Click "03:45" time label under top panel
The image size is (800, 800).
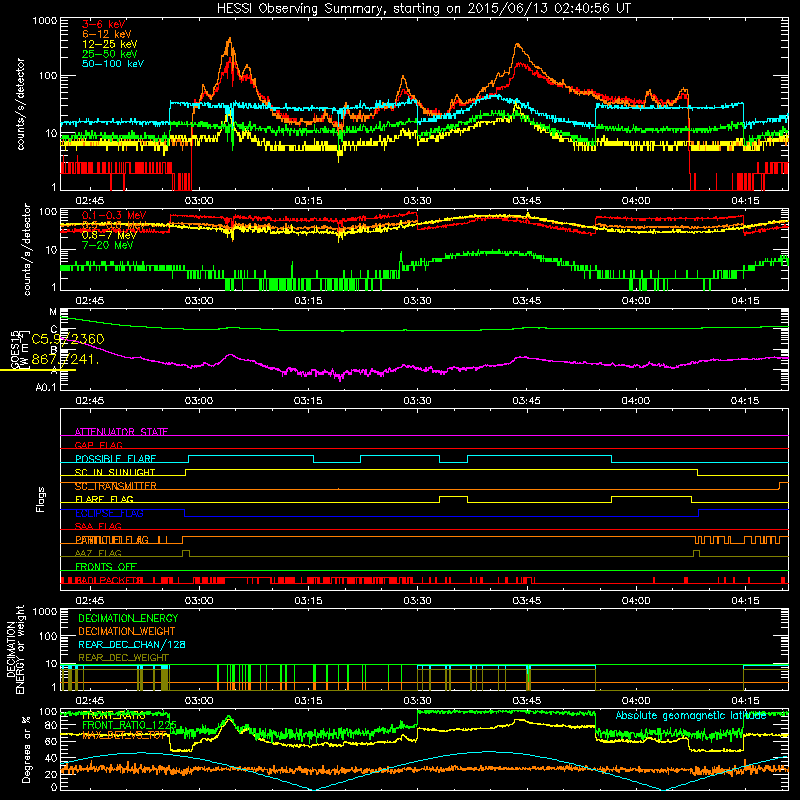(527, 201)
